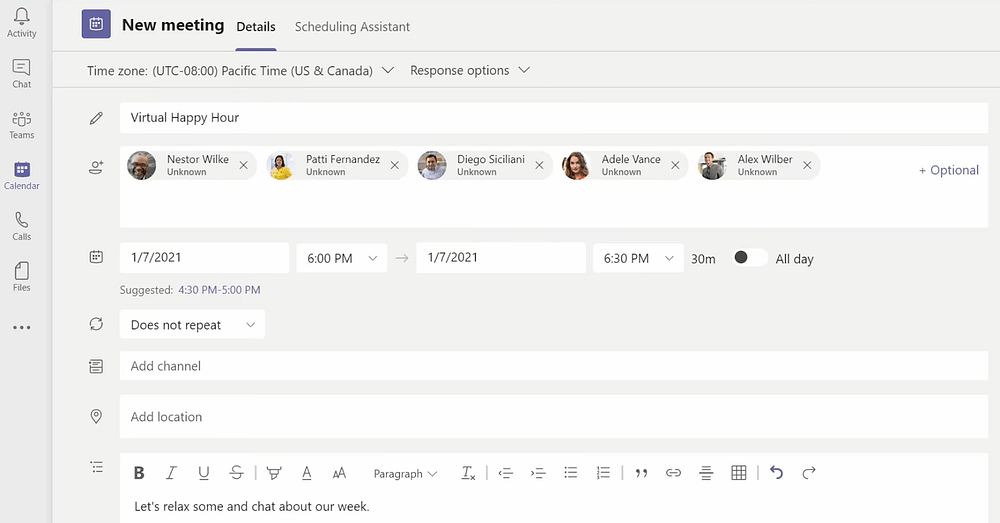This screenshot has height=523, width=1000.
Task: Click the start date field 1/7/2021
Action: tap(204, 258)
